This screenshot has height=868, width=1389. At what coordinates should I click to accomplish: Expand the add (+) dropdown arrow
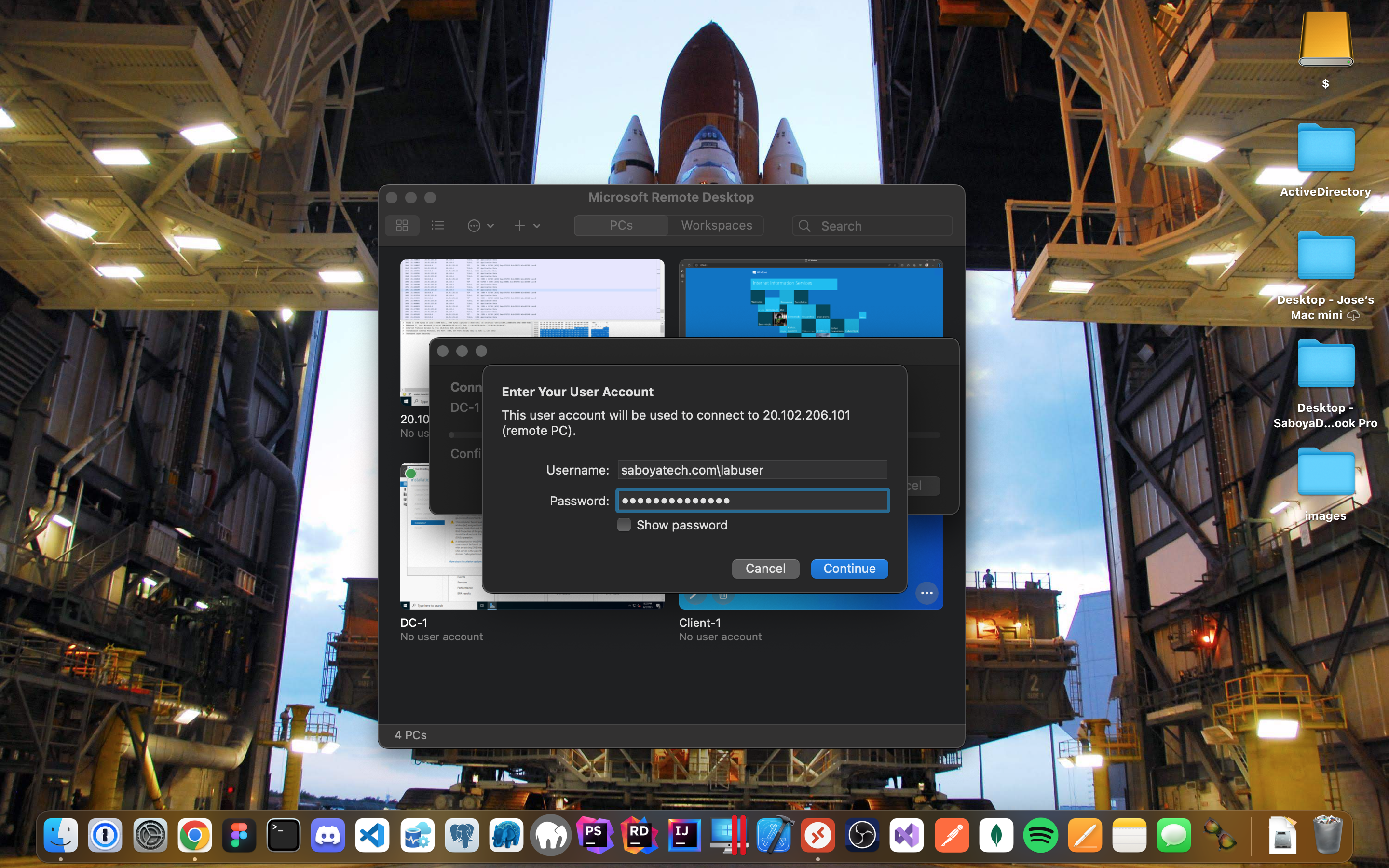[x=537, y=226]
